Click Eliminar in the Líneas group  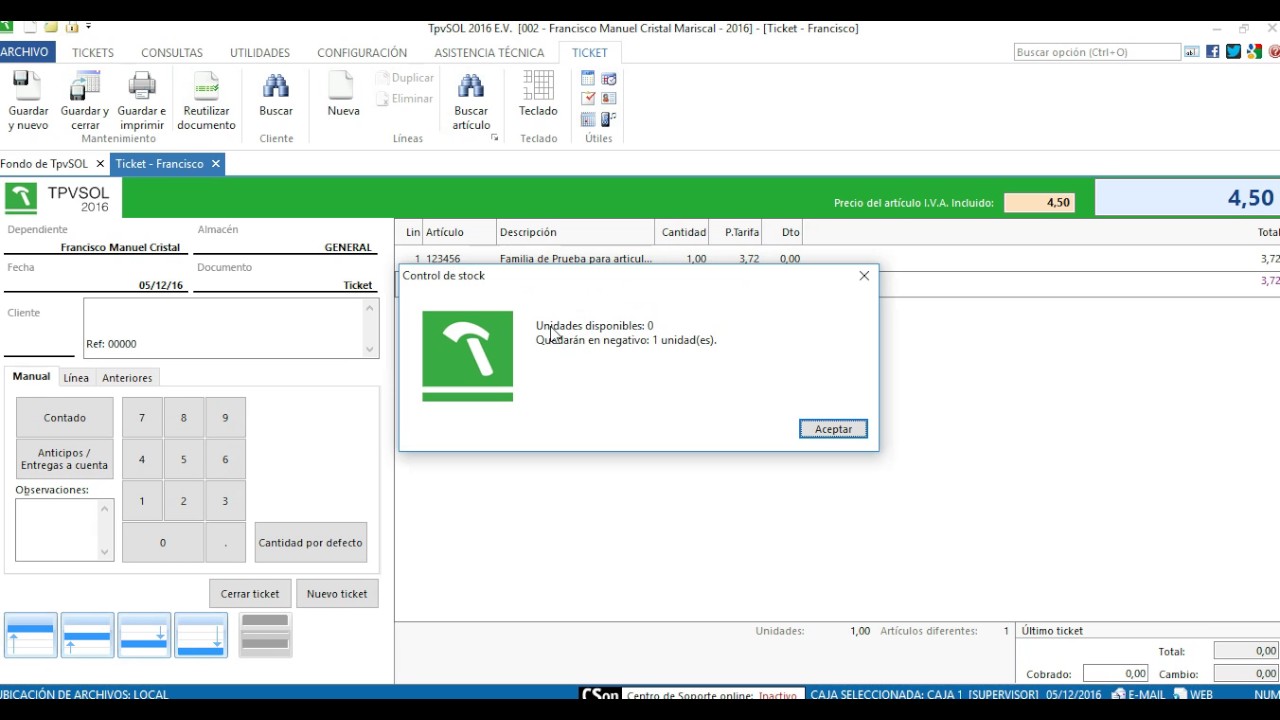pyautogui.click(x=405, y=99)
